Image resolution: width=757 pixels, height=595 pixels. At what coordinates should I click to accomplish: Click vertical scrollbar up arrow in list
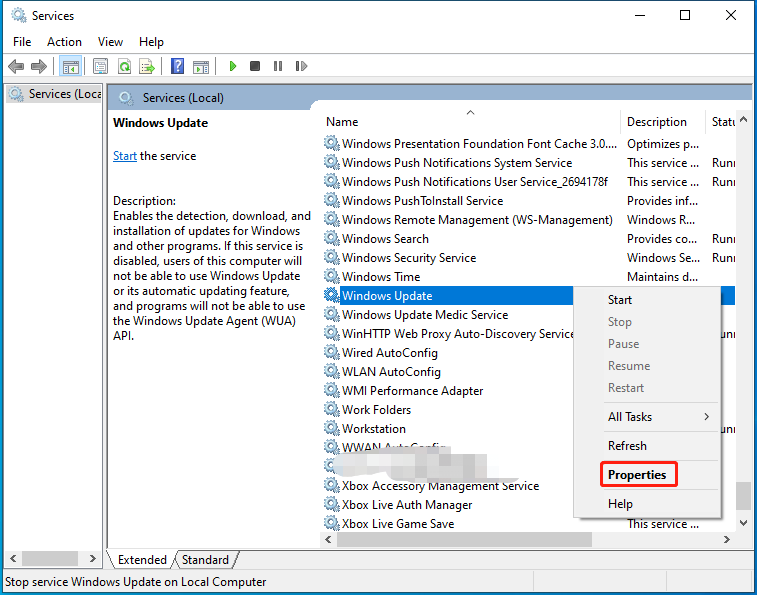pyautogui.click(x=743, y=119)
